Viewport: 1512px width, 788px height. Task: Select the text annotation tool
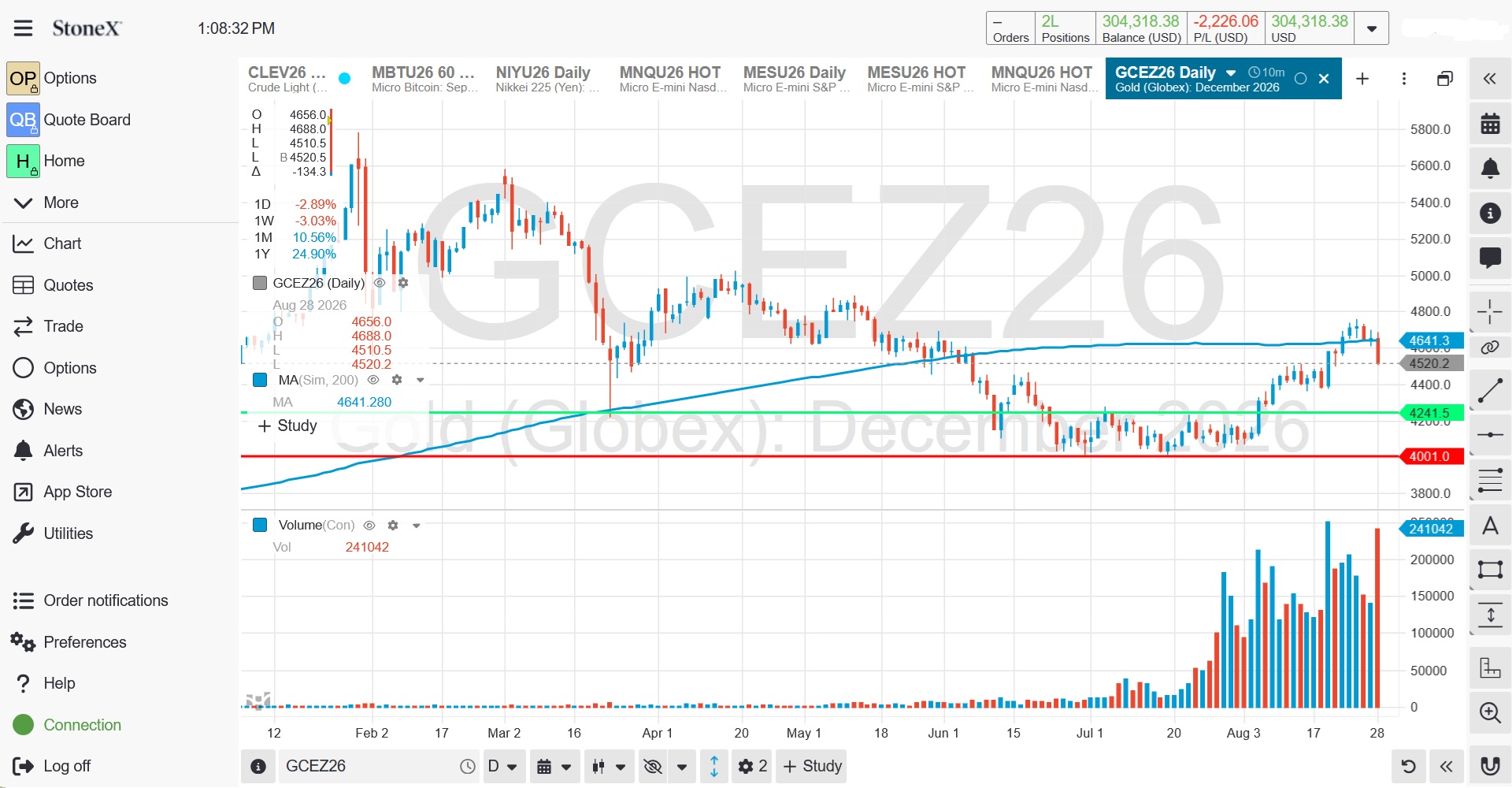1490,526
